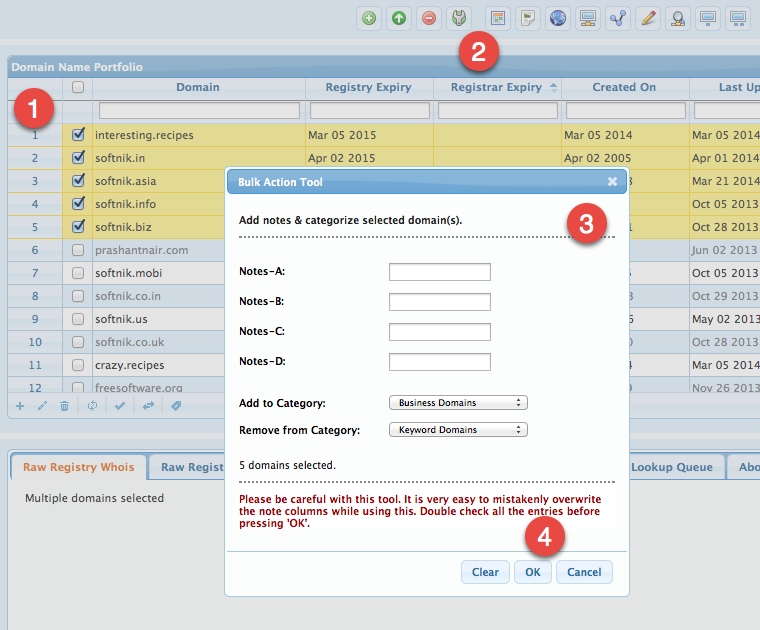Sort by Created On column header
The image size is (760, 630).
pyautogui.click(x=624, y=87)
